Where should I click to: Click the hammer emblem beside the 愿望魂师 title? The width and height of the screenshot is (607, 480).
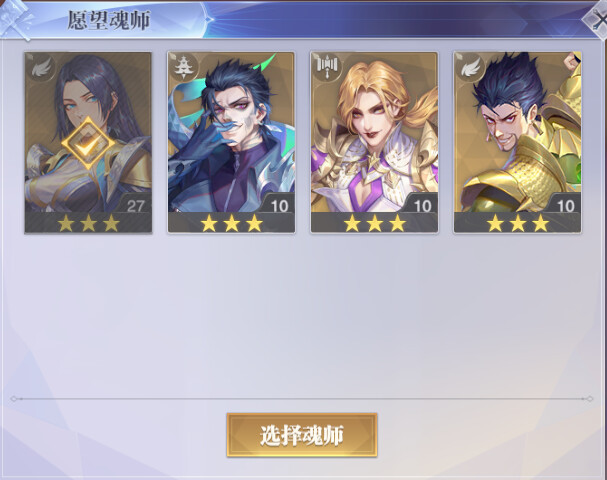point(15,20)
